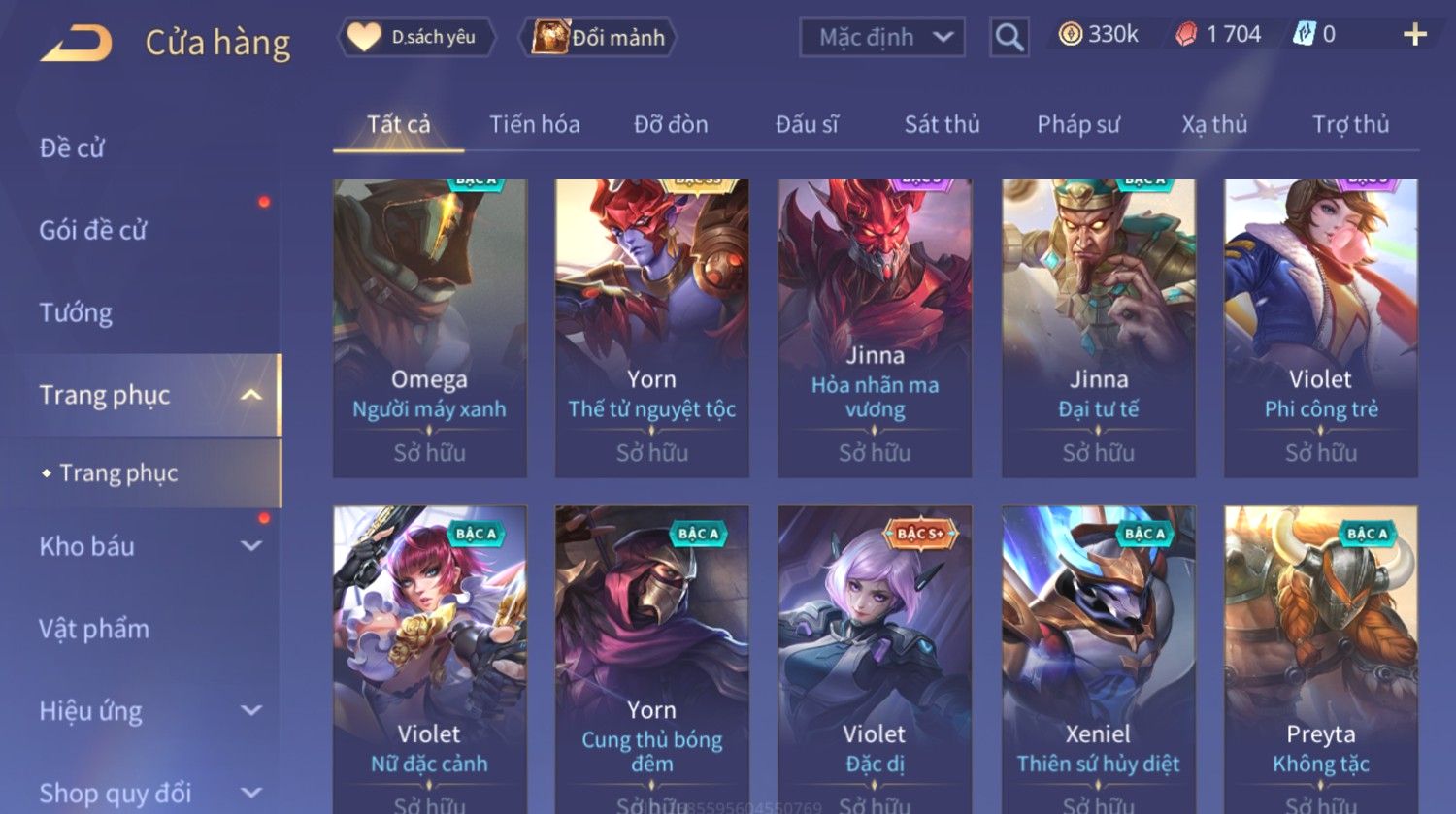Open Tướng in the sidebar
The width and height of the screenshot is (1456, 814).
coord(76,312)
